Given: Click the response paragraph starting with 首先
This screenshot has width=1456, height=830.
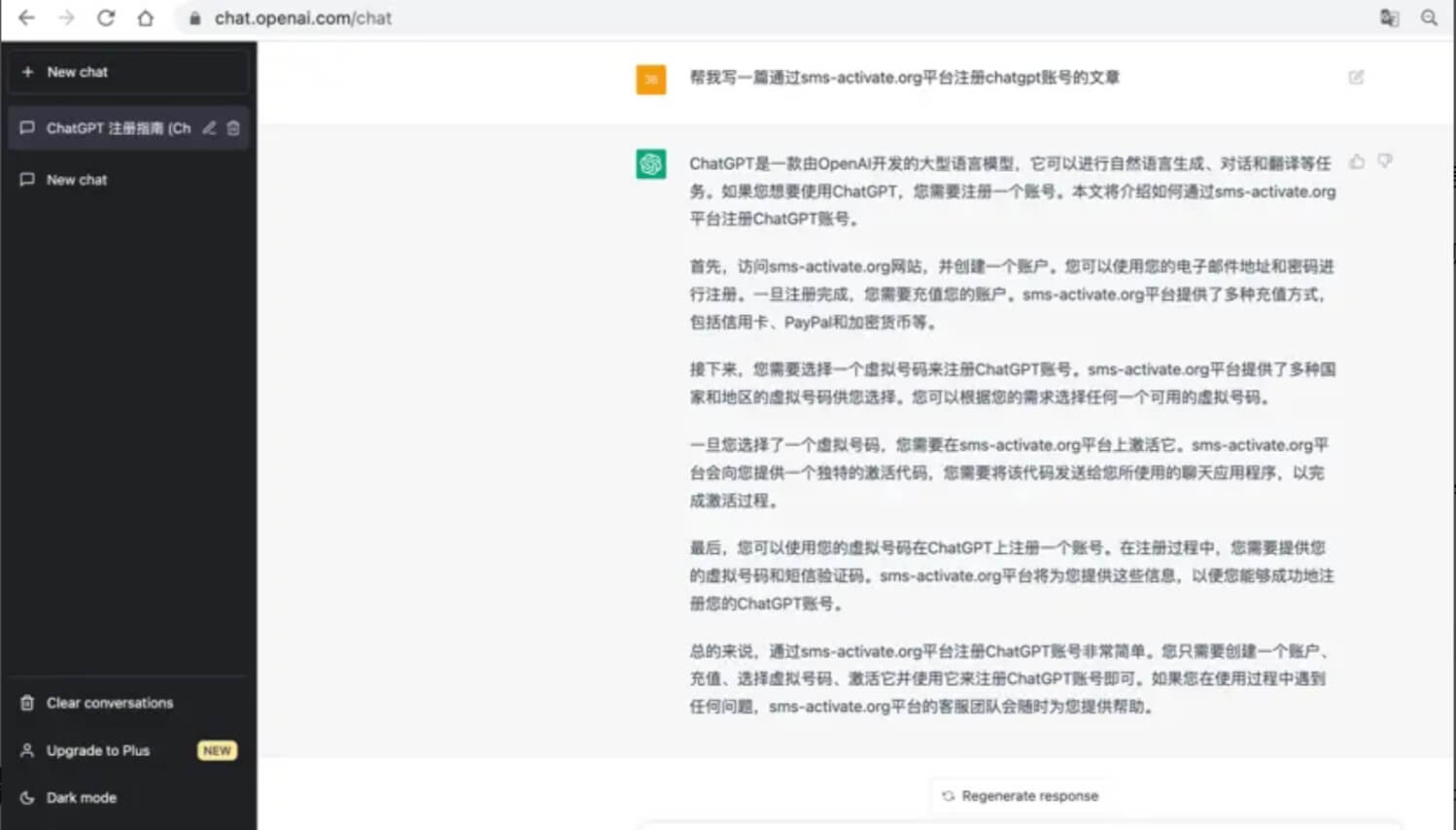Looking at the screenshot, I should (x=1012, y=294).
